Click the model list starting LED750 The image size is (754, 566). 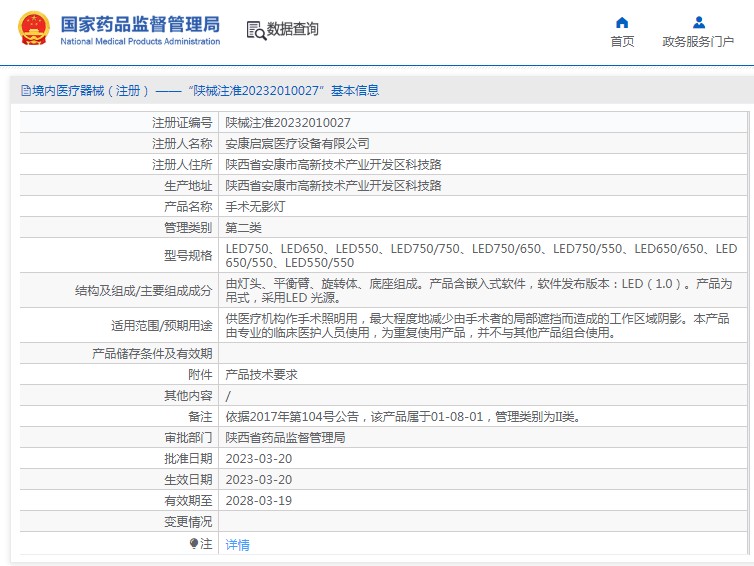(x=481, y=255)
